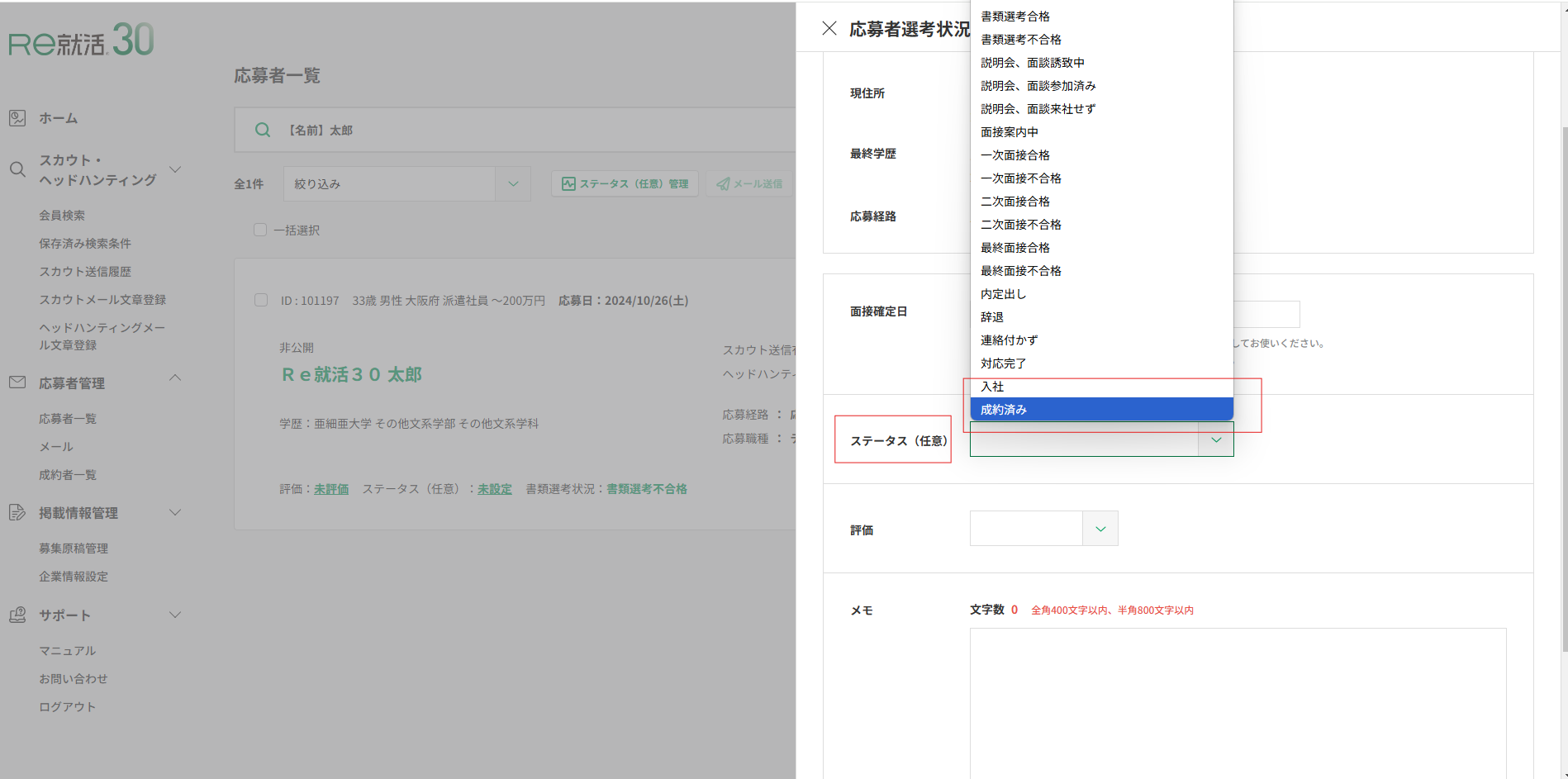1568x779 pixels.
Task: Choose 内定出し option
Action: tap(1102, 294)
